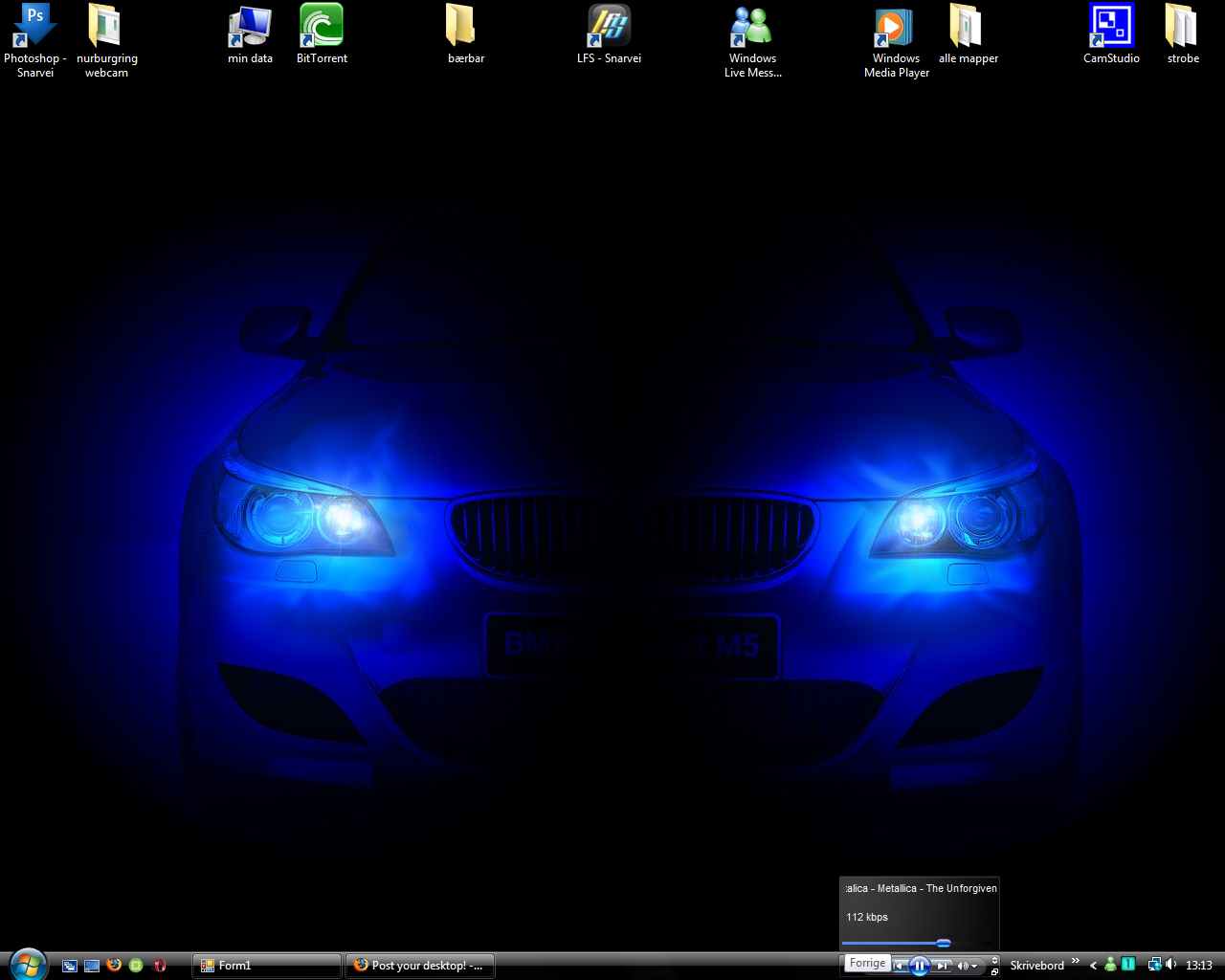Click the Messenger tray icon
Viewport: 1225px width, 980px height.
1110,965
